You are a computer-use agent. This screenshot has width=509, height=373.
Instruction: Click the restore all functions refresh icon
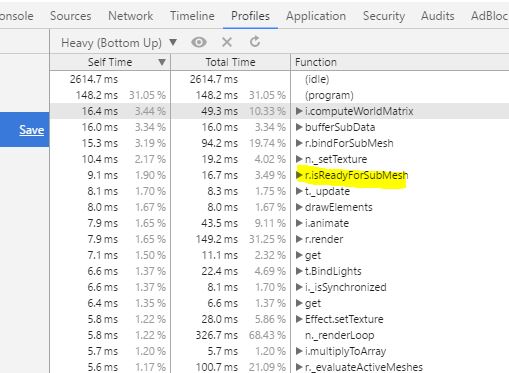tap(255, 42)
